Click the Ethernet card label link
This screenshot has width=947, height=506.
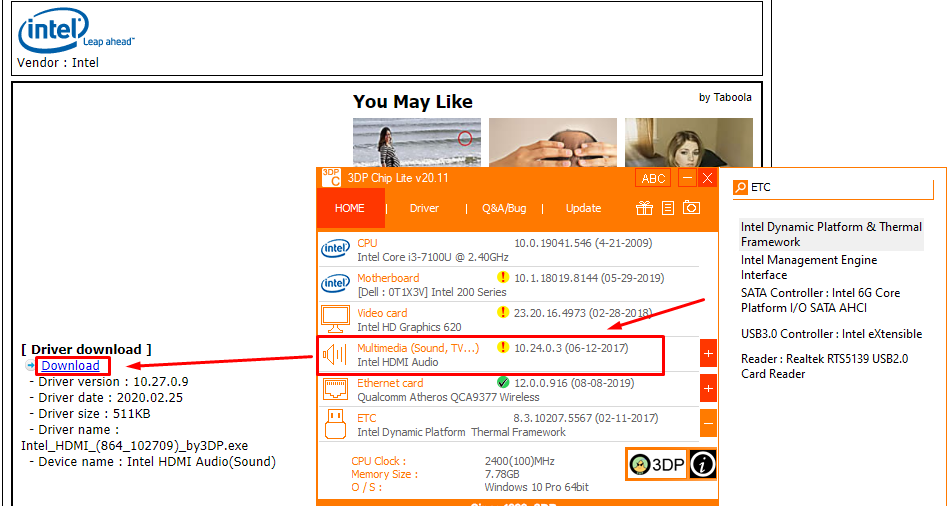coord(390,383)
